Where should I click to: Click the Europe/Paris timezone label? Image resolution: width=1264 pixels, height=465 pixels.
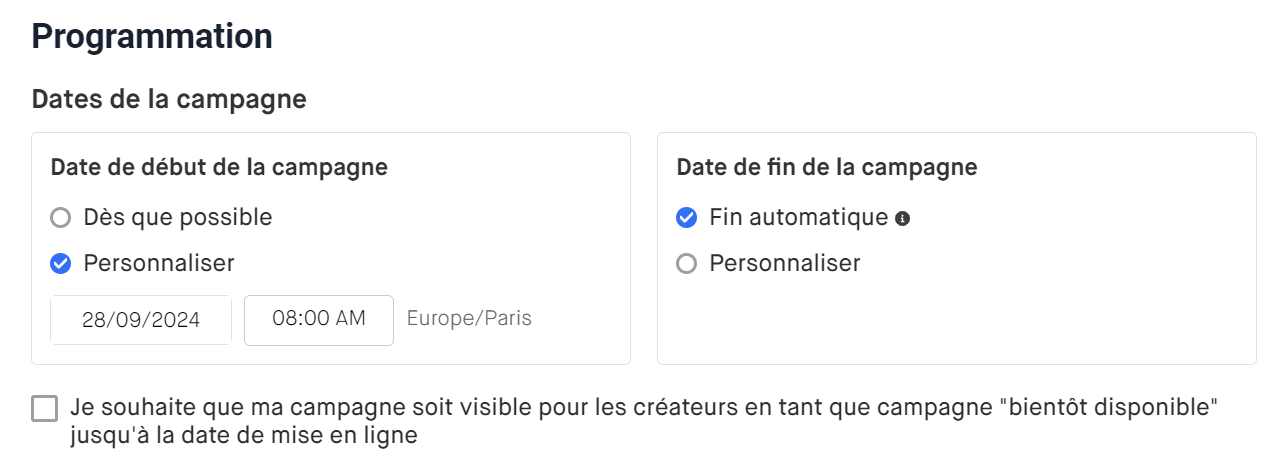point(469,319)
